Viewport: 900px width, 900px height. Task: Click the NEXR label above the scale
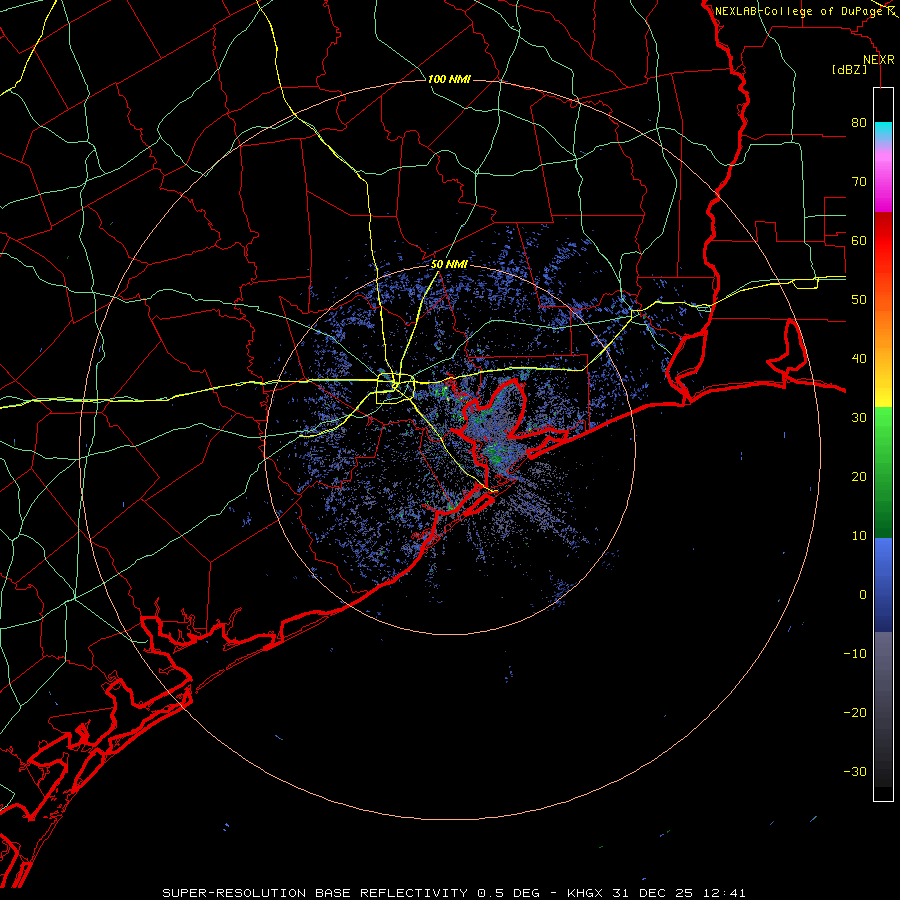coord(878,60)
